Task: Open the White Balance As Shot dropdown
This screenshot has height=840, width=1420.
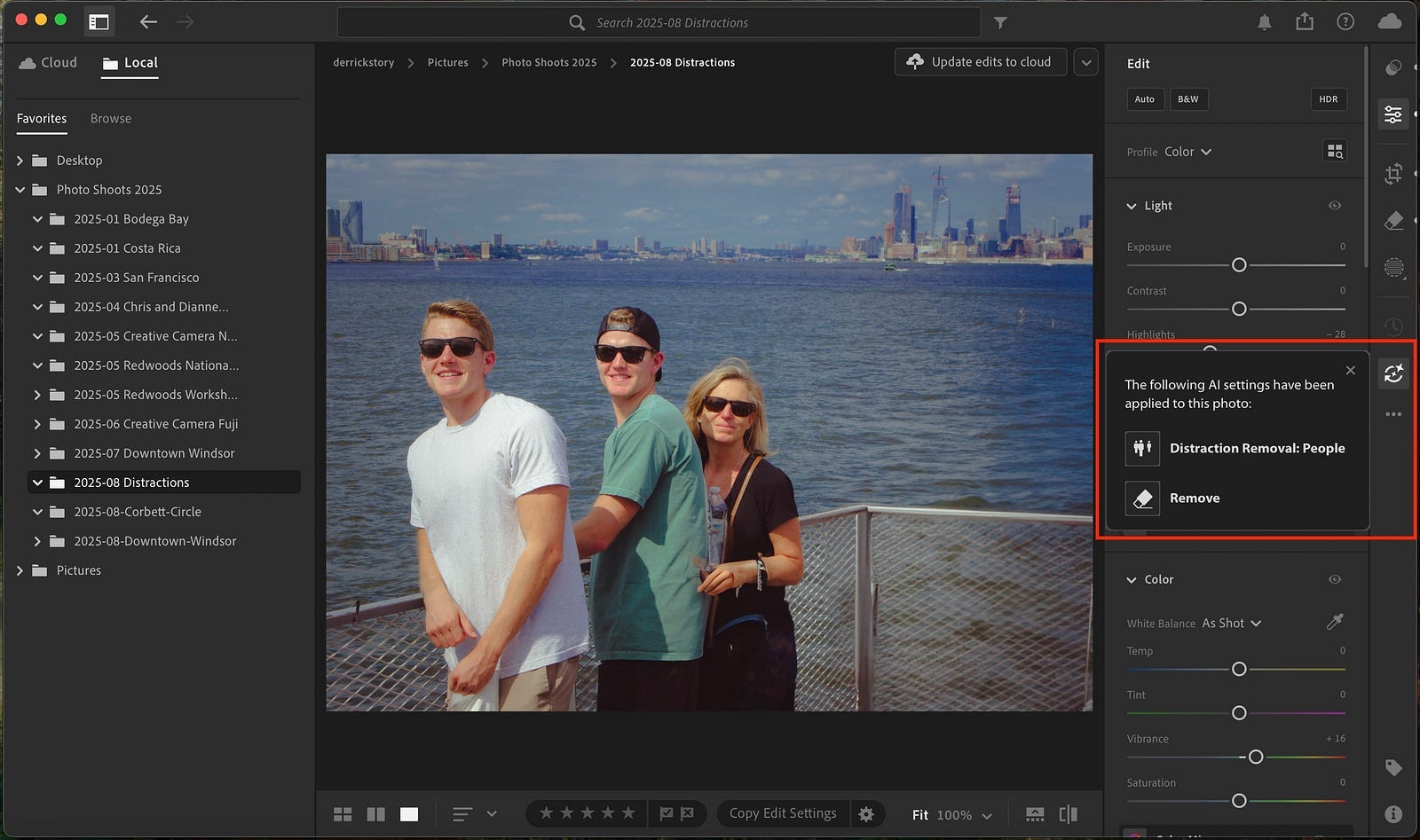Action: click(x=1231, y=624)
